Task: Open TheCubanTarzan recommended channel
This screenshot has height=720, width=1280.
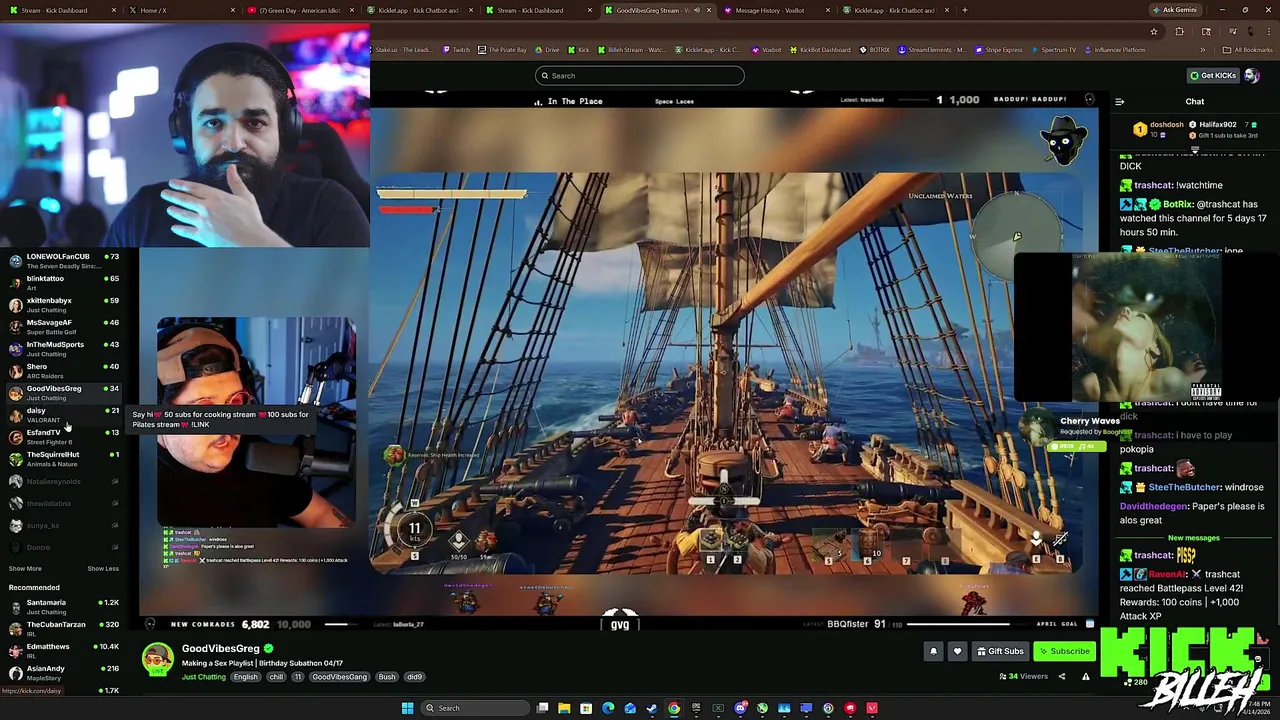Action: click(x=63, y=628)
